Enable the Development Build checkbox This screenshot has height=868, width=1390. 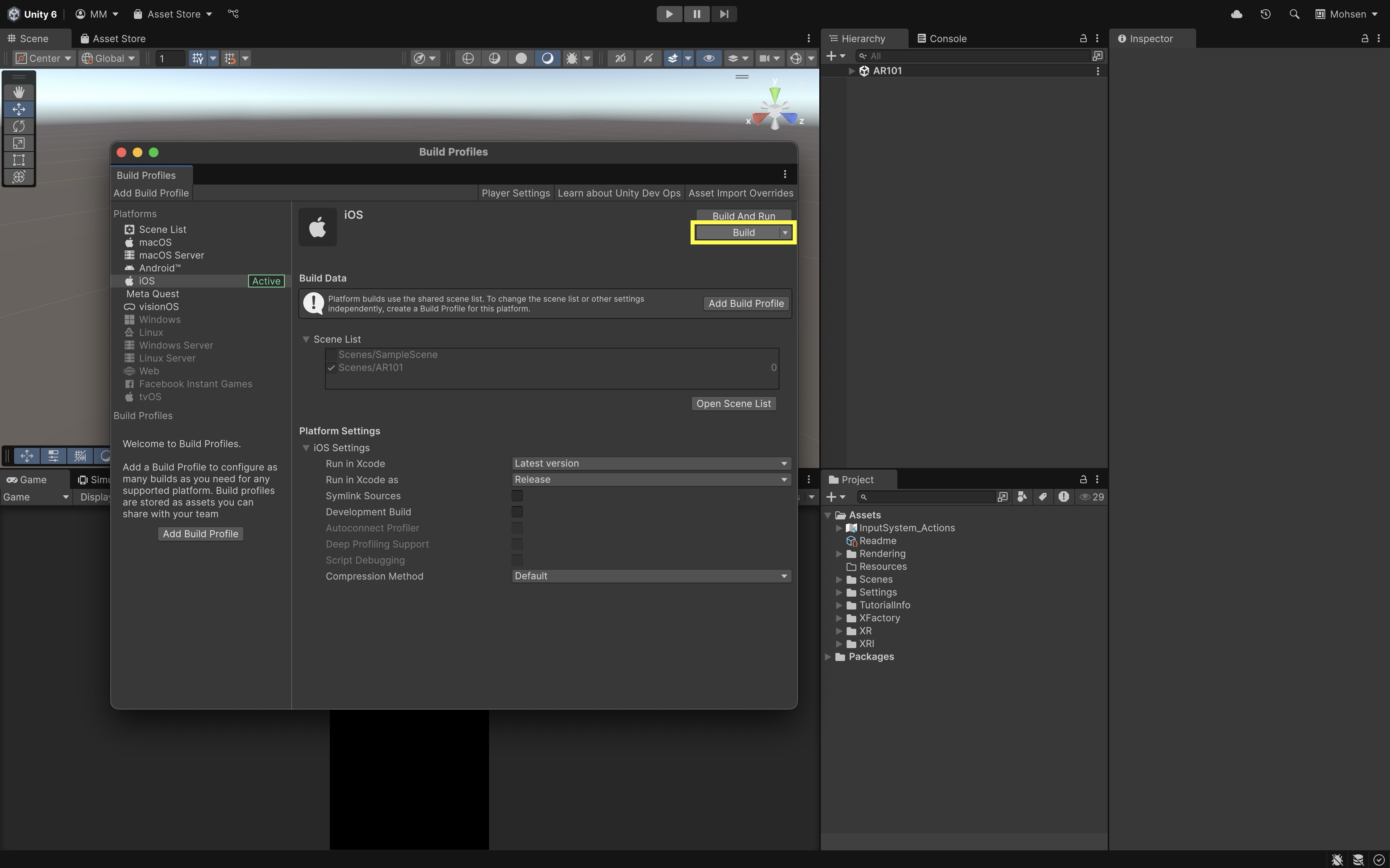click(x=517, y=511)
